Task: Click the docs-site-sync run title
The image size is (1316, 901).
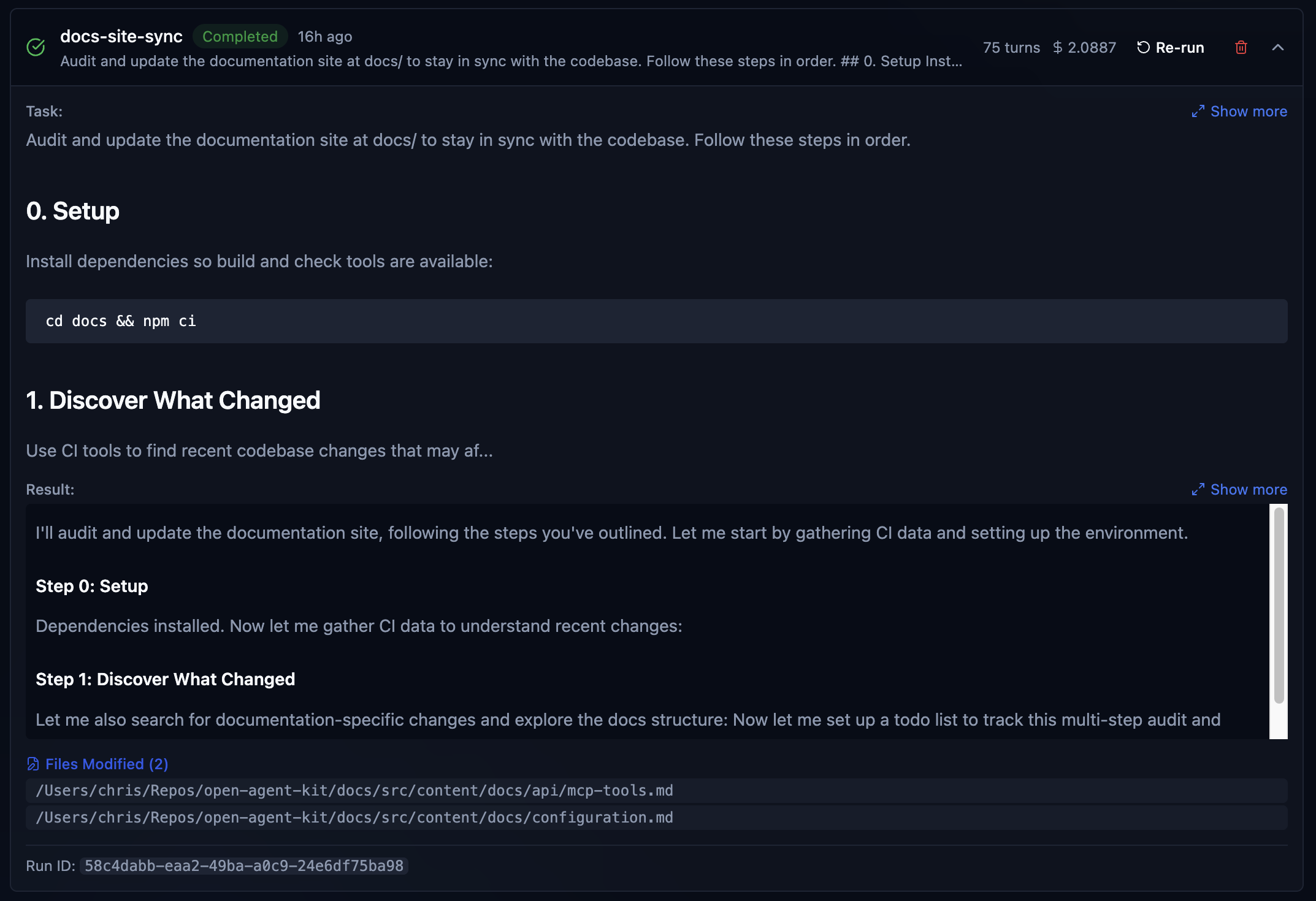Action: (x=121, y=37)
